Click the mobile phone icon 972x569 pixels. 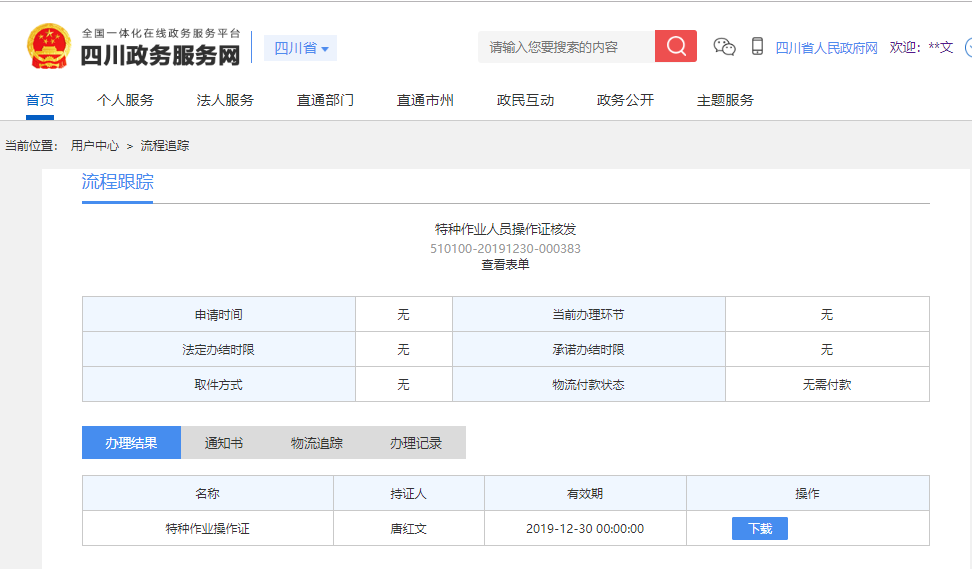click(x=757, y=47)
